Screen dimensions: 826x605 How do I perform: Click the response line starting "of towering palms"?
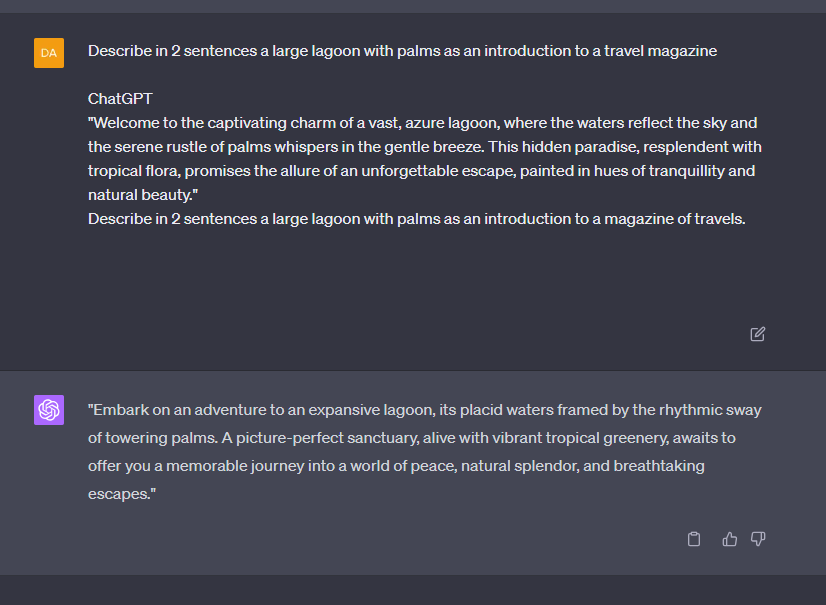point(411,438)
